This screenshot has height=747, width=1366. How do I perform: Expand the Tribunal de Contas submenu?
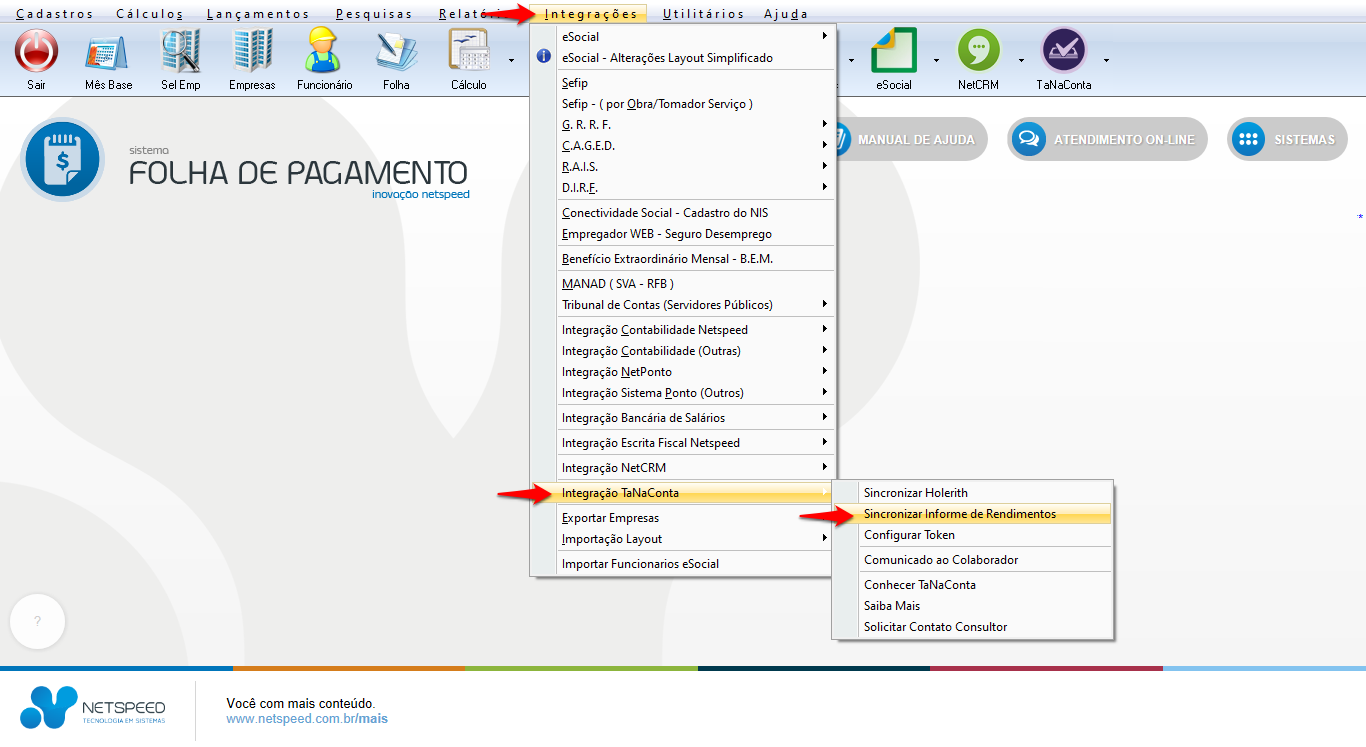[x=692, y=305]
